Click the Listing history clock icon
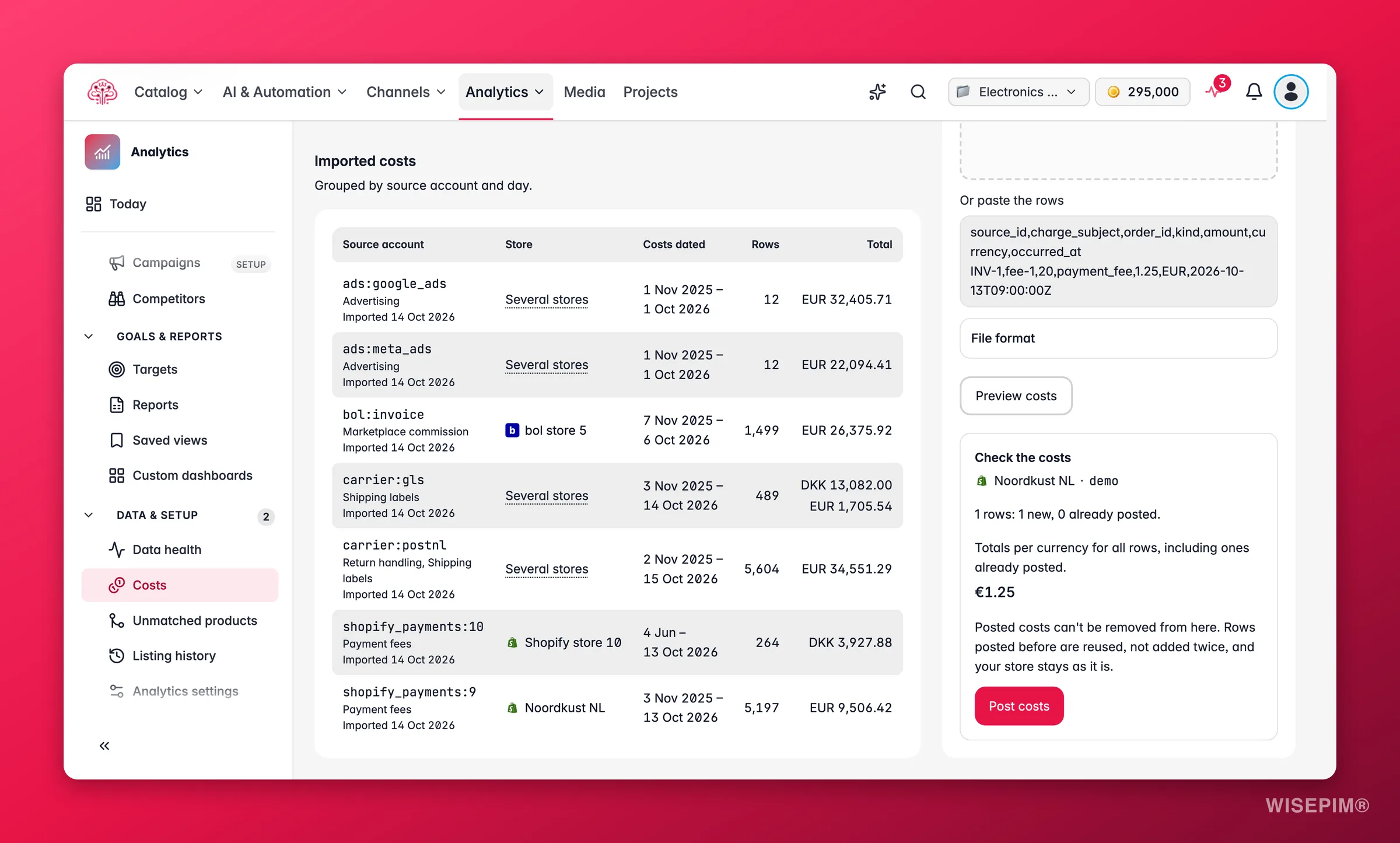The height and width of the screenshot is (843, 1400). coord(117,656)
